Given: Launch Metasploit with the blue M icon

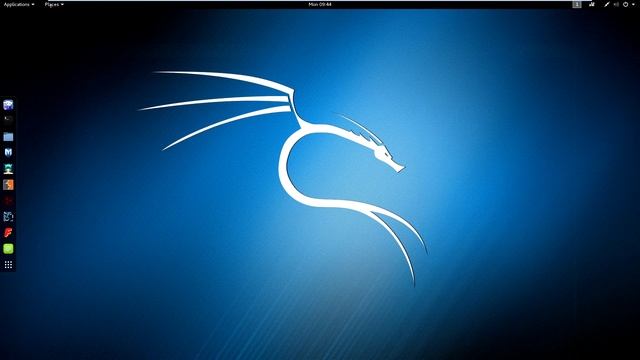Looking at the screenshot, I should (x=8, y=153).
